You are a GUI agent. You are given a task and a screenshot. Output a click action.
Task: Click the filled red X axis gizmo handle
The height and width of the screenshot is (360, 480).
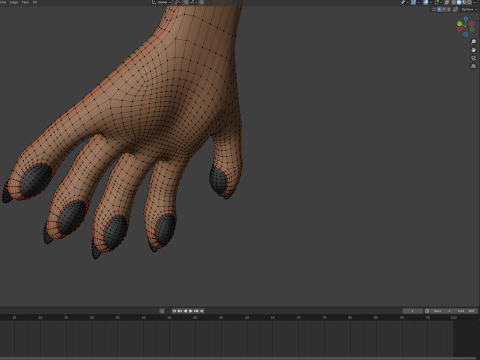[x=460, y=29]
